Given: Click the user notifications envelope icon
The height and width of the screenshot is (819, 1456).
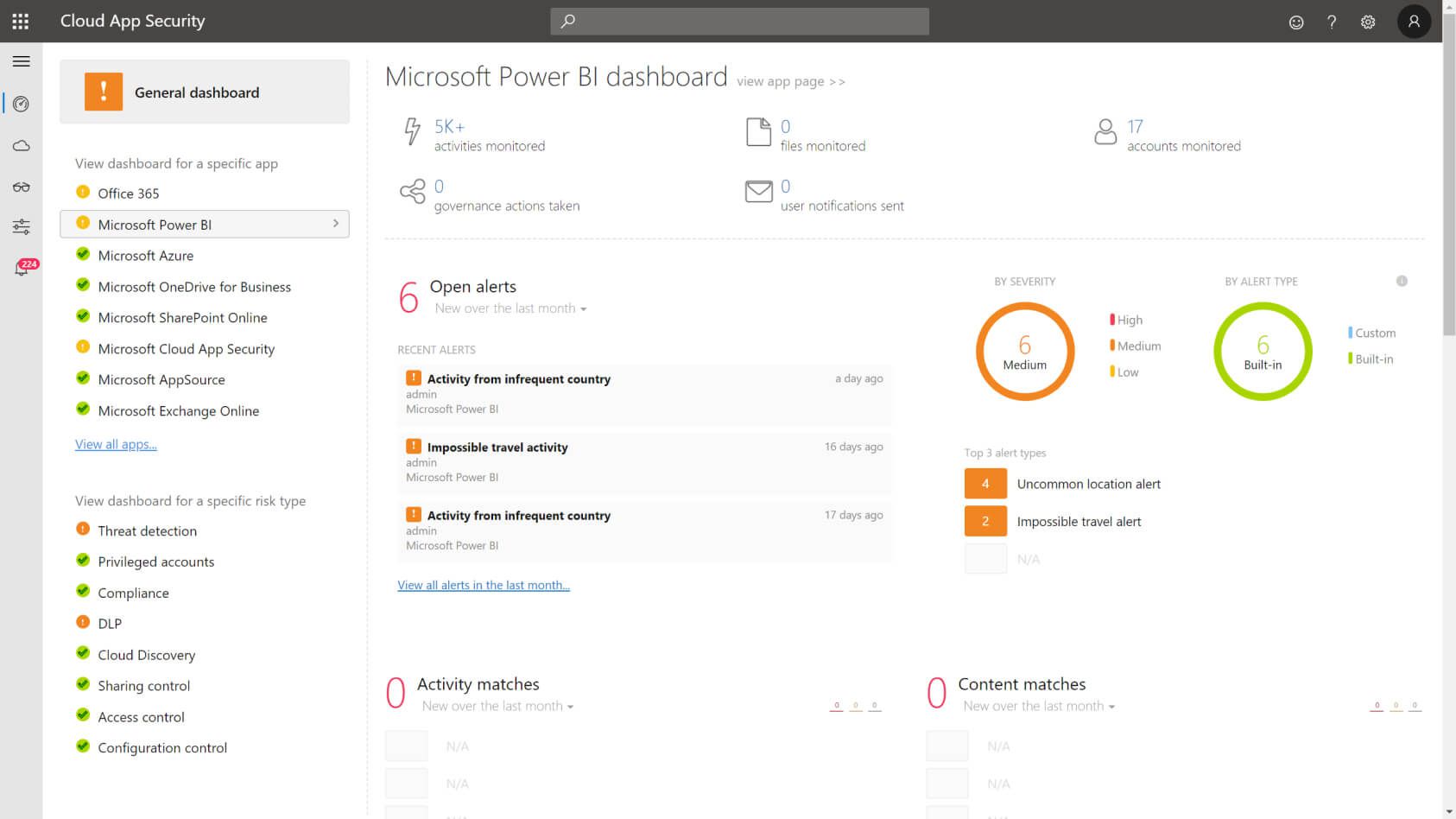Looking at the screenshot, I should pyautogui.click(x=758, y=191).
